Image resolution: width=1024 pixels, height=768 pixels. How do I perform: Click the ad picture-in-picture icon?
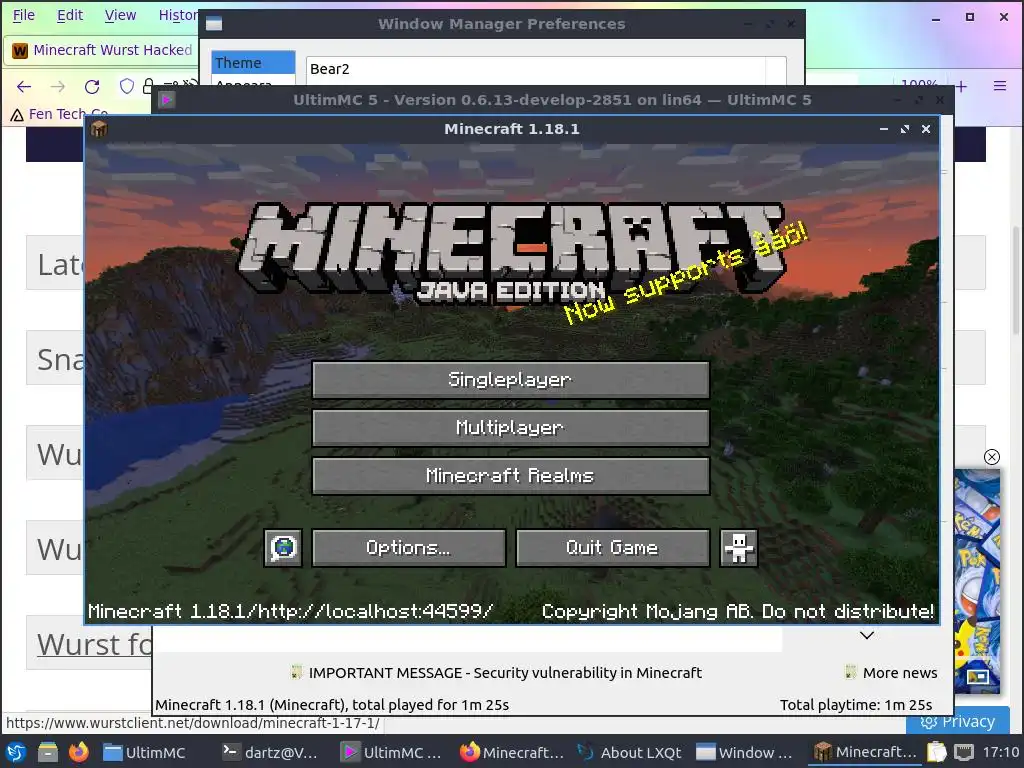tap(978, 677)
